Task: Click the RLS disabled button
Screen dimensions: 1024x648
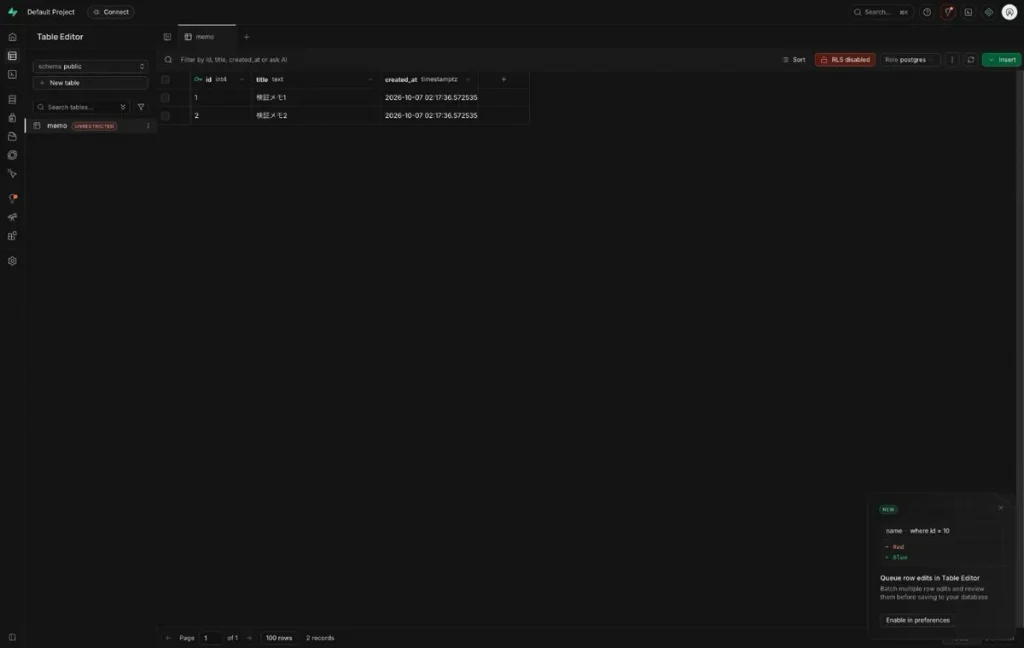Action: pyautogui.click(x=845, y=59)
